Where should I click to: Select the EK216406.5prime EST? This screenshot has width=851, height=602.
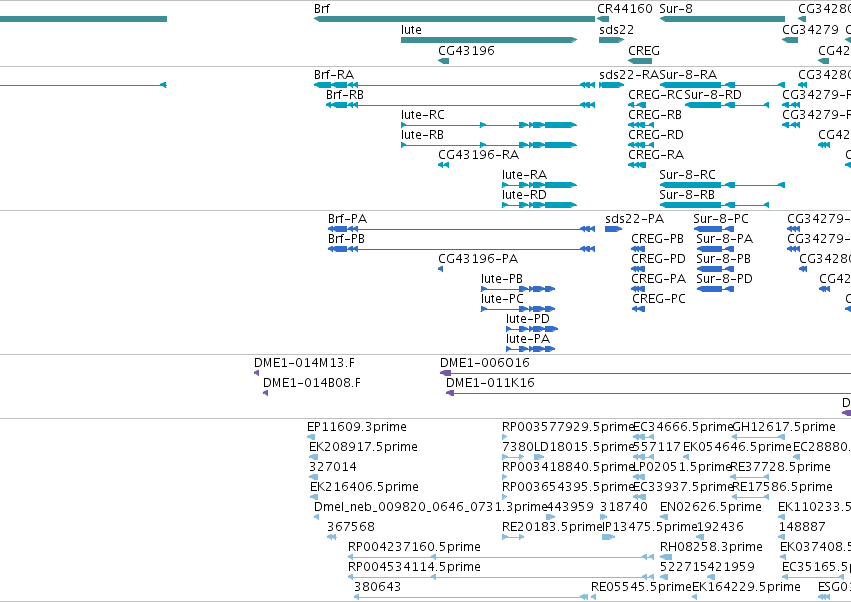point(314,497)
